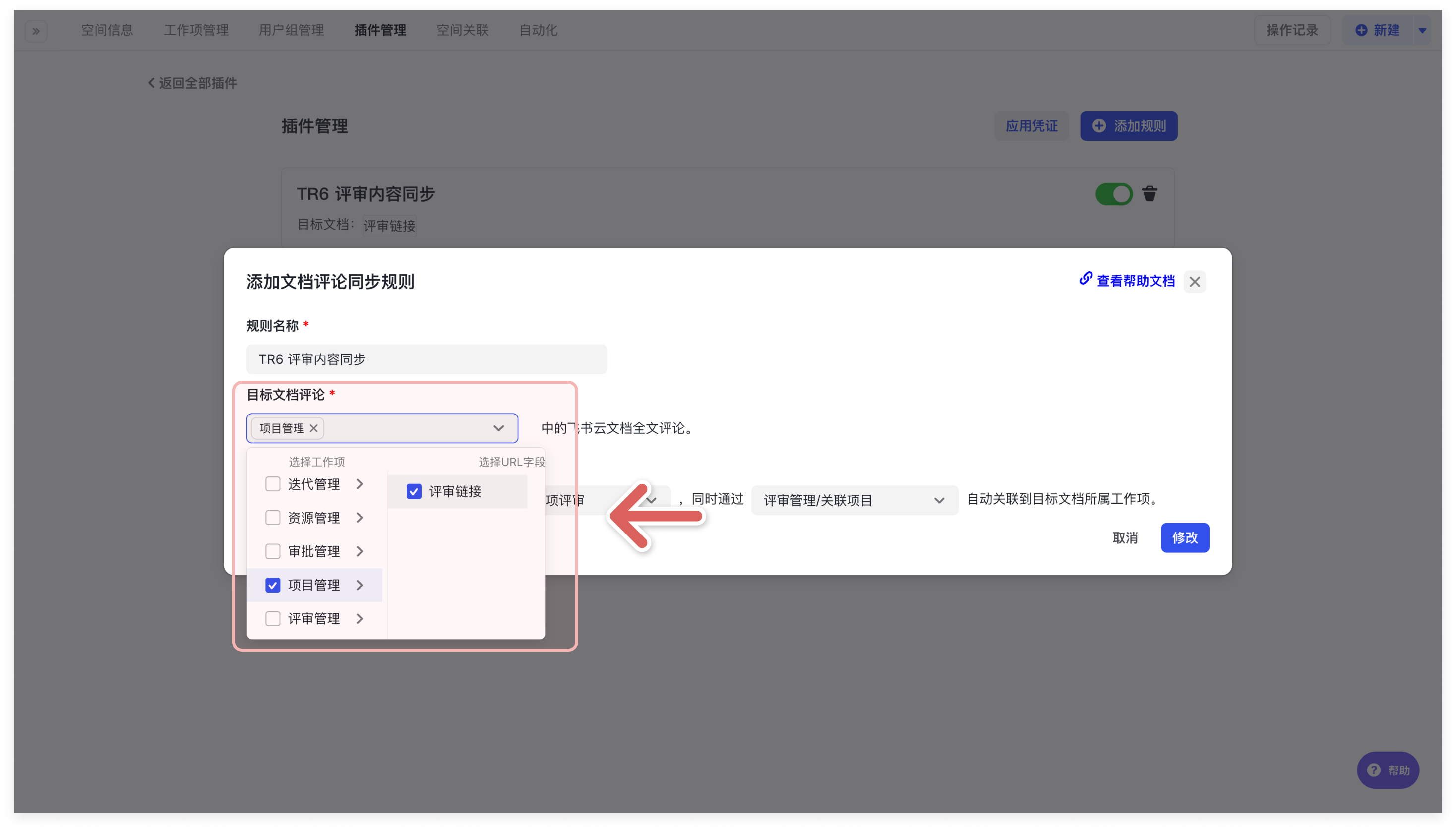Switch to the 空间信息 tab
The height and width of the screenshot is (831, 1456).
107,30
